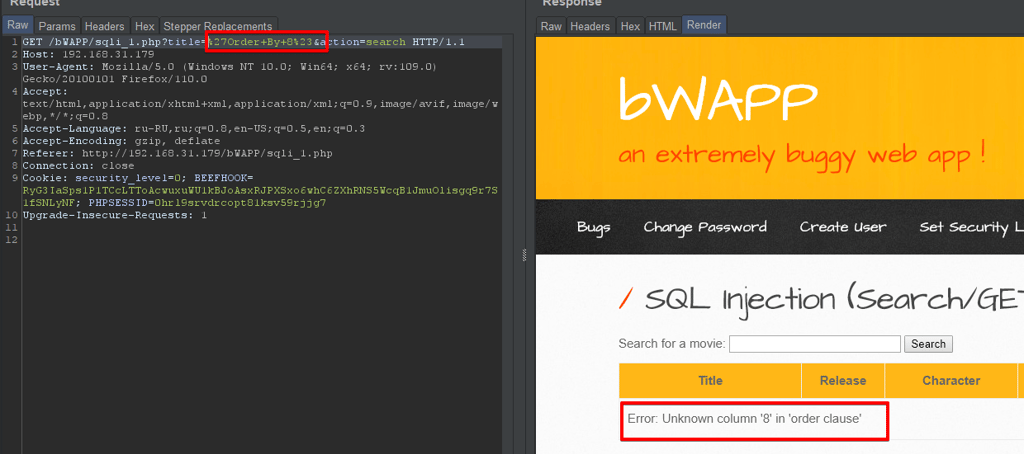The width and height of the screenshot is (1024, 454).
Task: Click 'an extremely buggy web app' tagline
Action: point(801,155)
